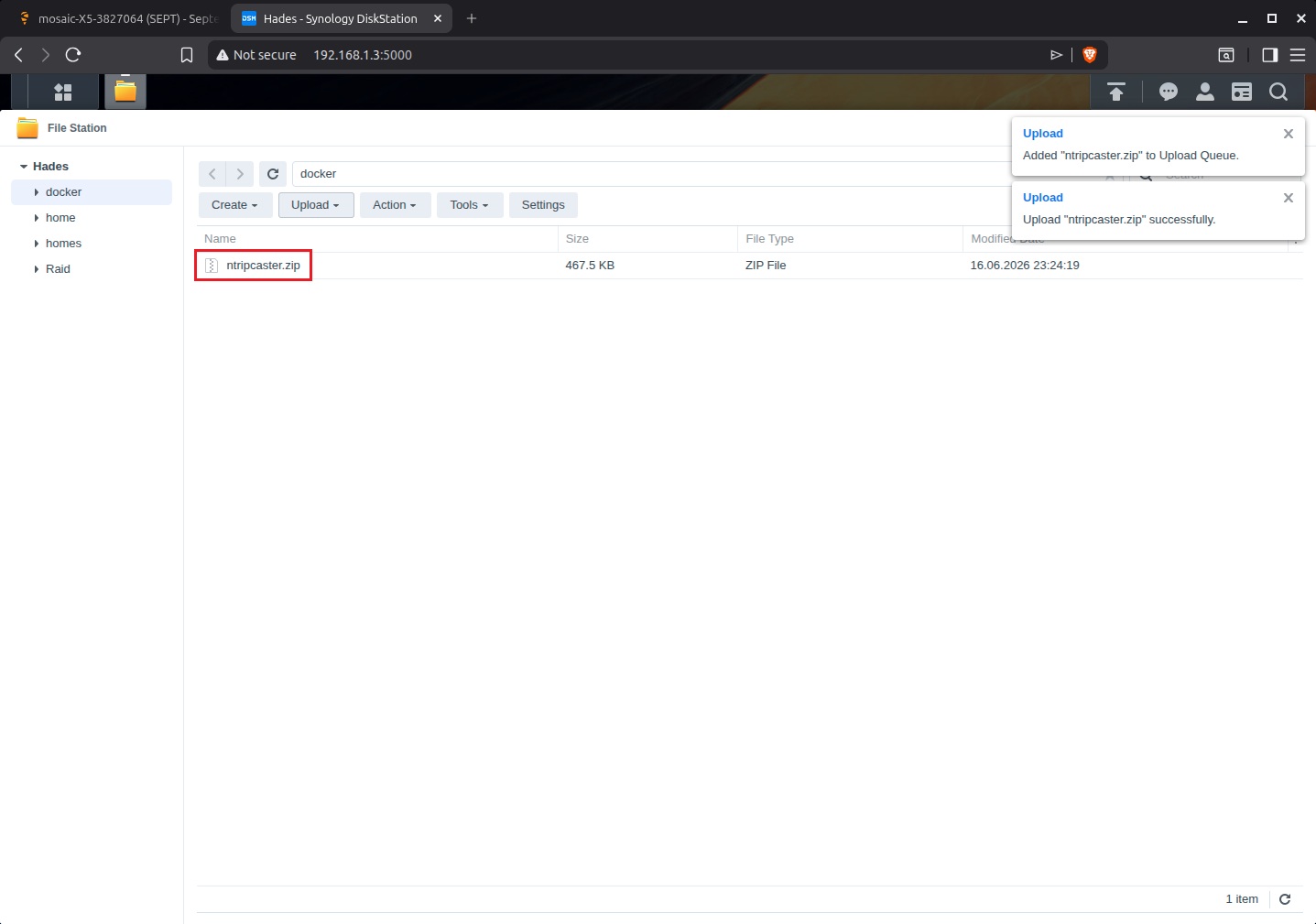The image size is (1316, 924).
Task: Click the File Station title folder icon
Action: (27, 128)
